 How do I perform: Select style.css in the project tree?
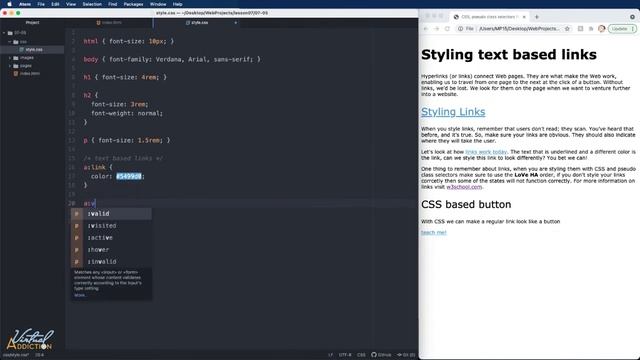[x=32, y=49]
